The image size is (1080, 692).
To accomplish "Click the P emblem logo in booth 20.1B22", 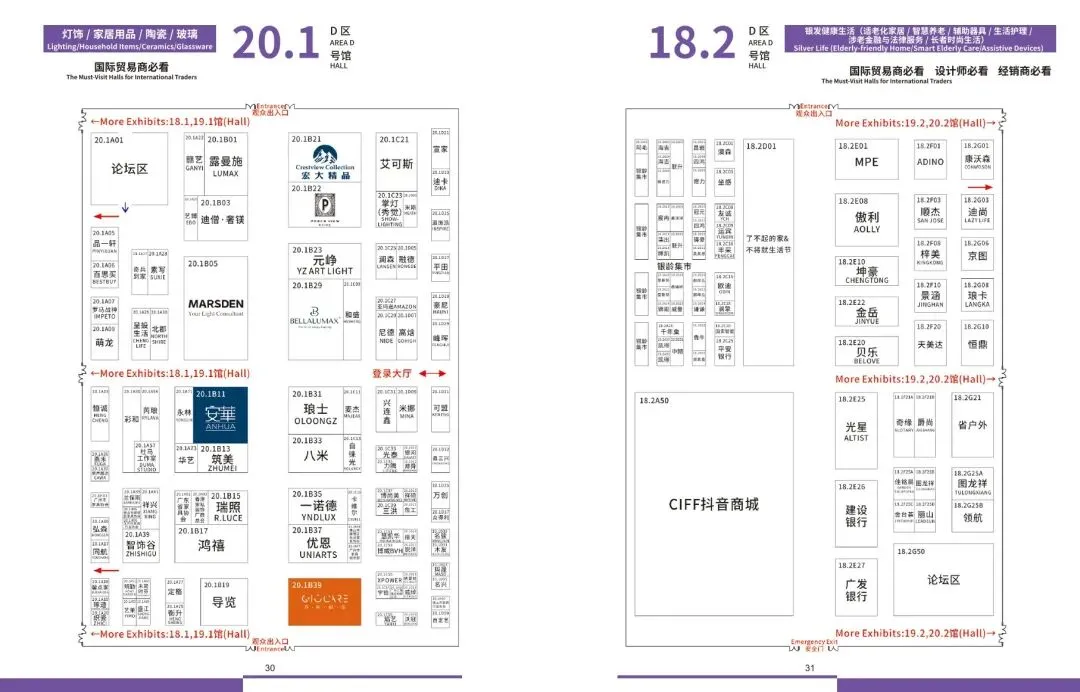I will click(x=324, y=209).
